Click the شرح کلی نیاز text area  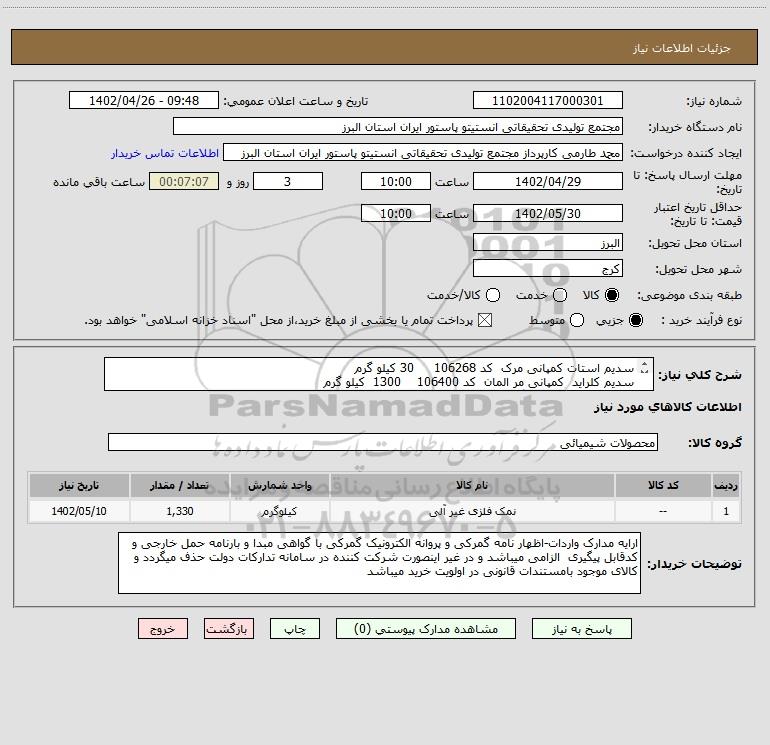click(x=379, y=374)
